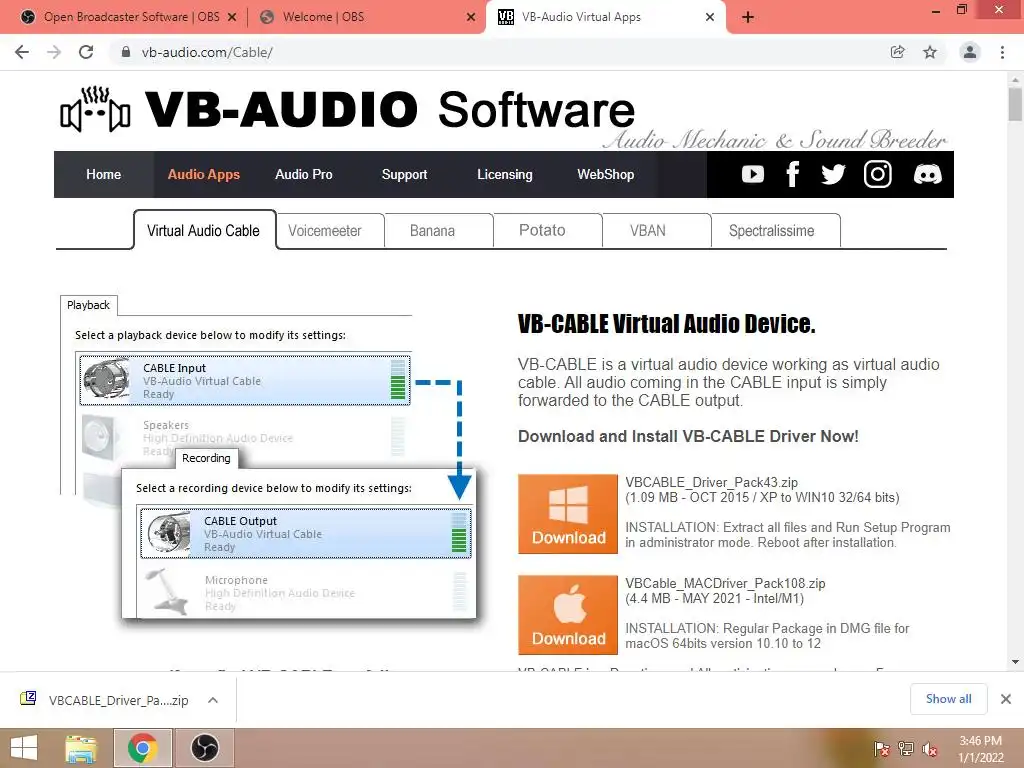This screenshot has height=768, width=1024.
Task: Close the VB-Audio Virtual Apps tab
Action: pyautogui.click(x=710, y=17)
